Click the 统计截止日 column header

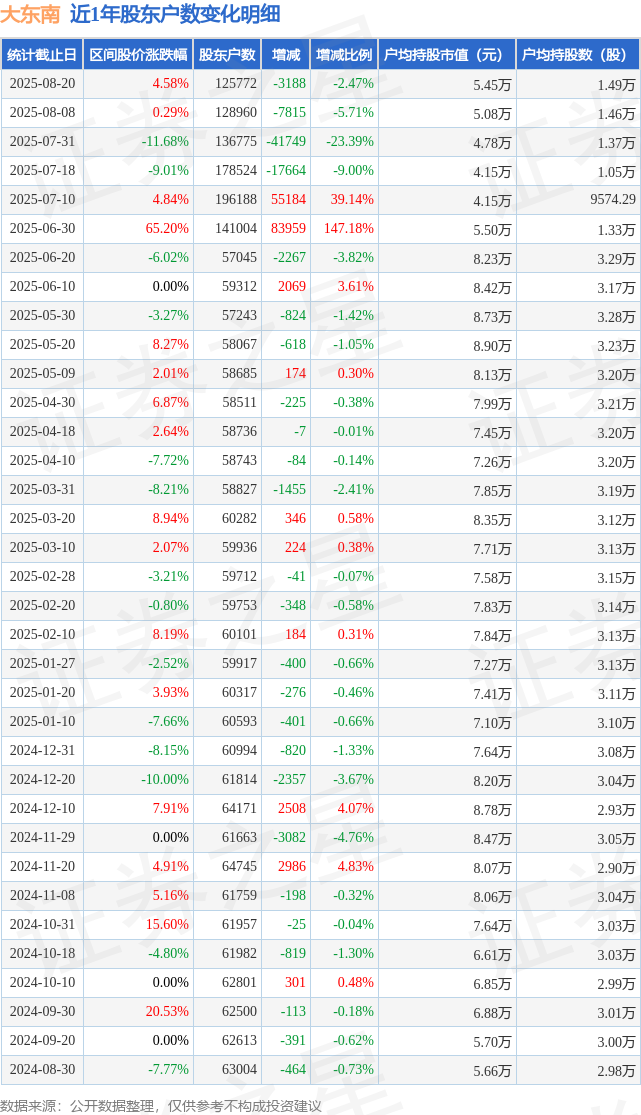point(42,55)
